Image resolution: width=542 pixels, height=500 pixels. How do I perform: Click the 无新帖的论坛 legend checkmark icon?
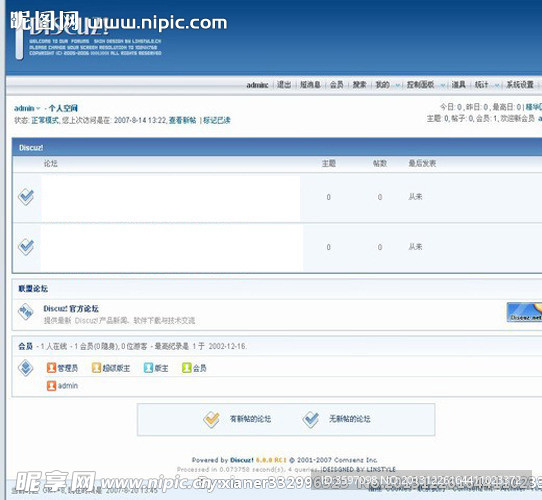coord(311,419)
